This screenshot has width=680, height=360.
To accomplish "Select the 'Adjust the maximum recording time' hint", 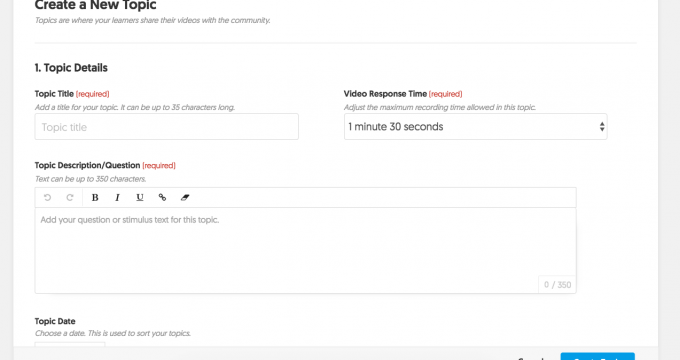I will (440, 107).
